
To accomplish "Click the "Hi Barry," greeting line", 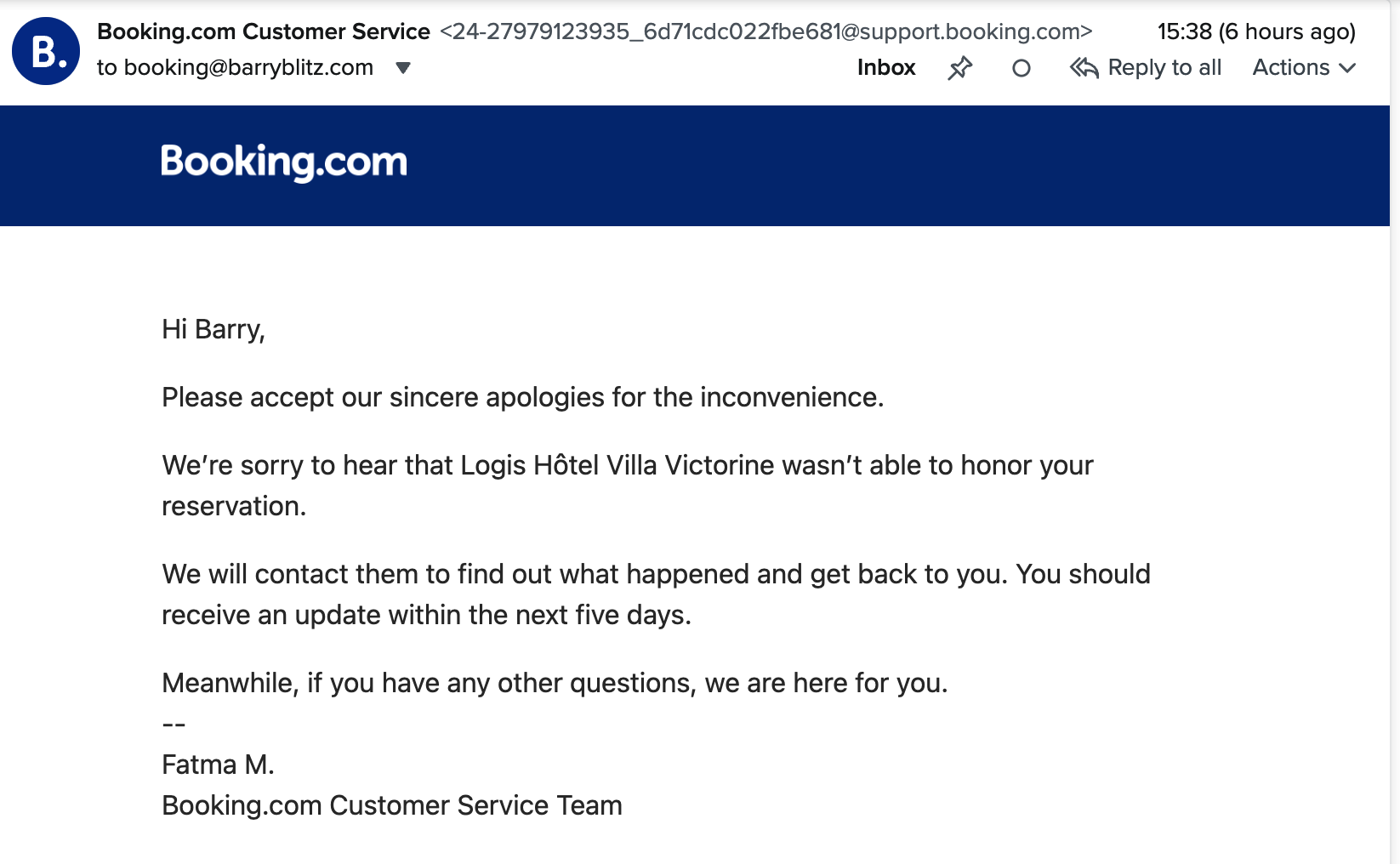I will pyautogui.click(x=213, y=329).
